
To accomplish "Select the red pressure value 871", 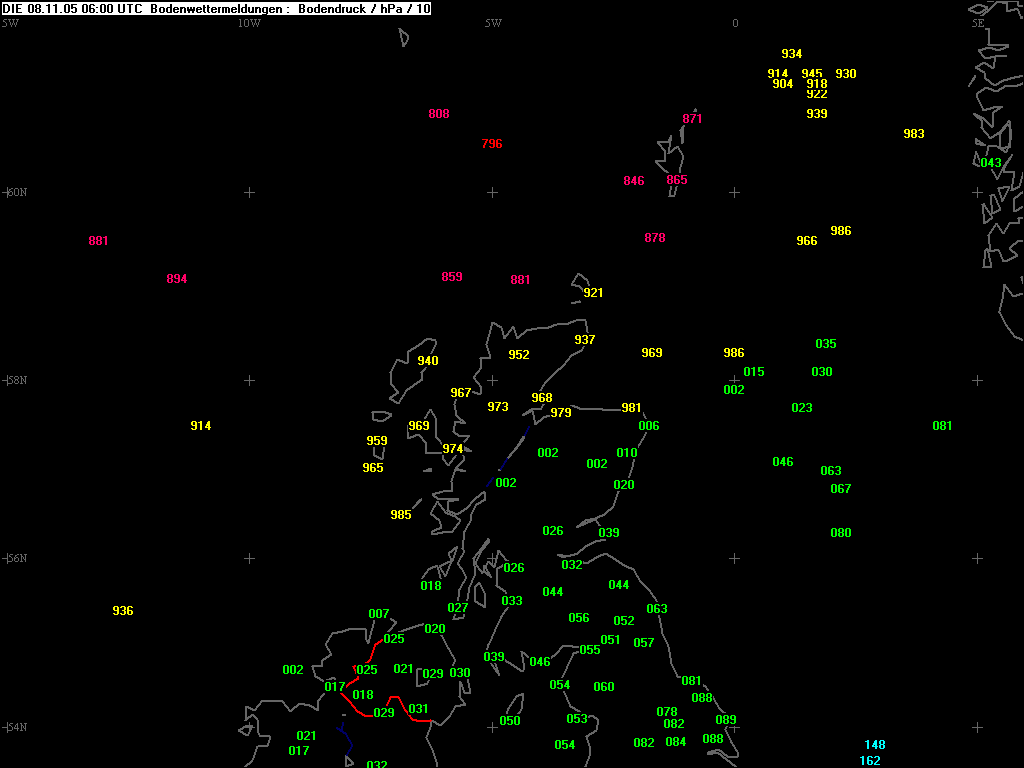I will (693, 119).
